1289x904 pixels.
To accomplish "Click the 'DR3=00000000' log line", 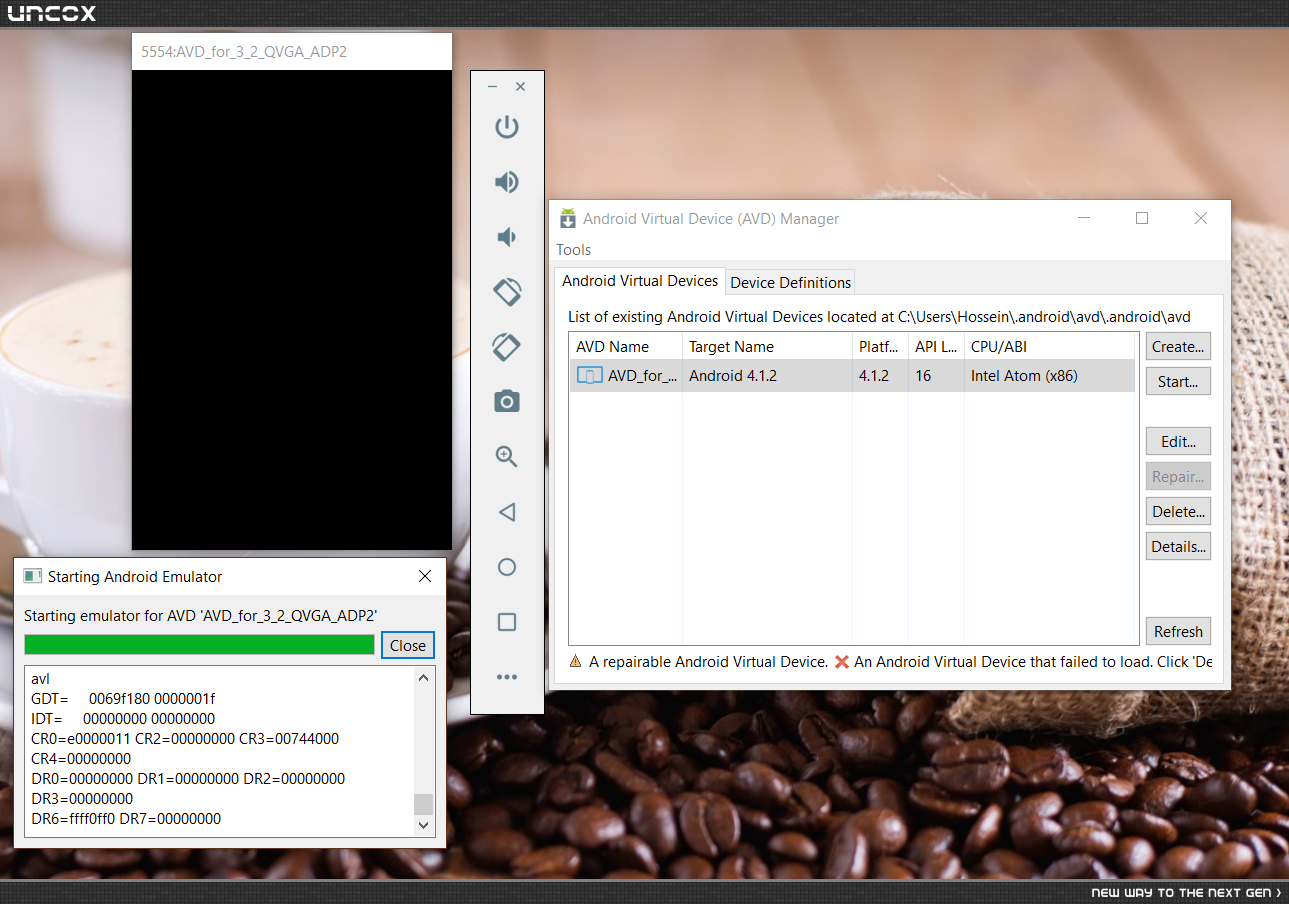I will [82, 798].
